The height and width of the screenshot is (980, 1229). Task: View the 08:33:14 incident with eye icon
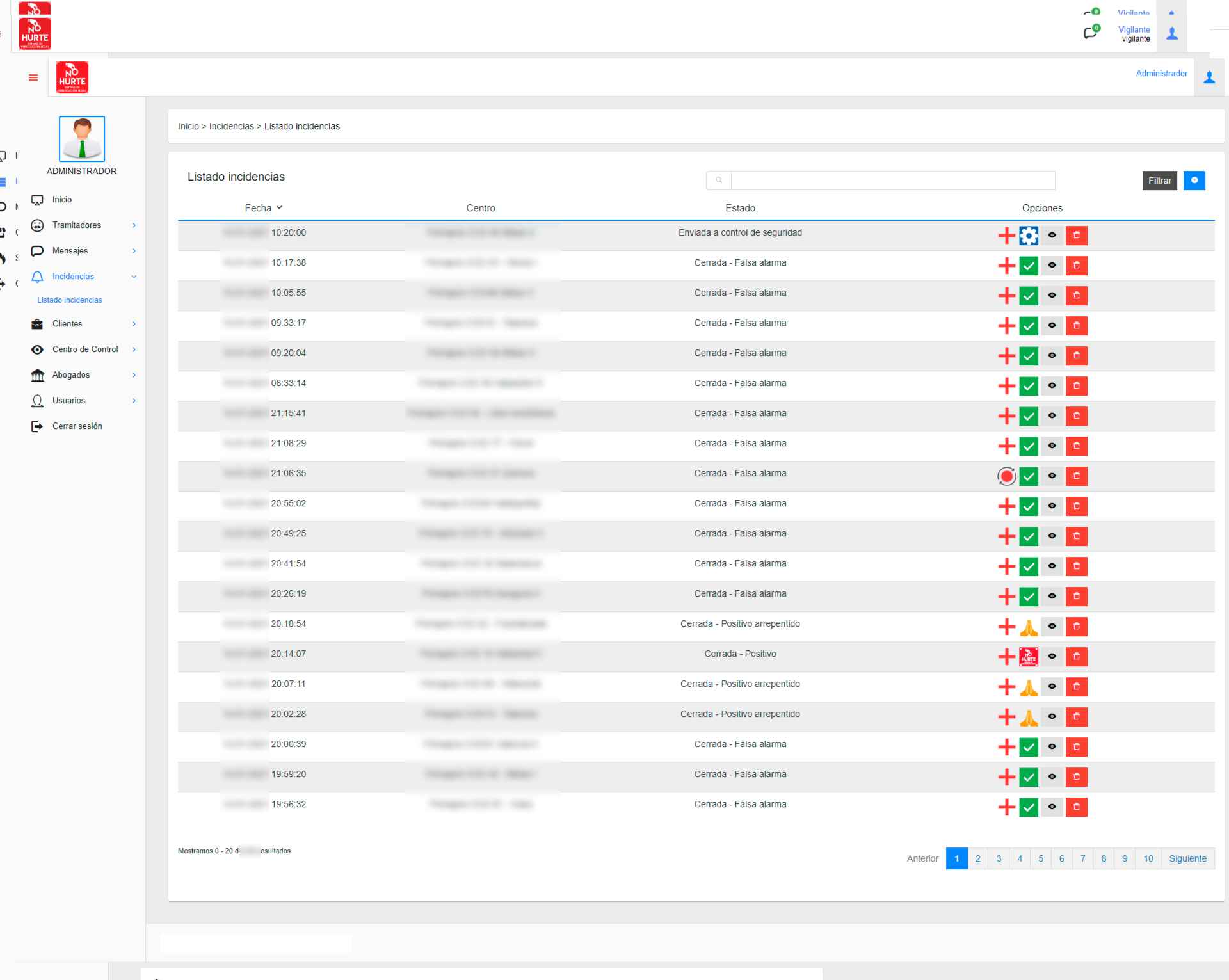click(x=1052, y=386)
